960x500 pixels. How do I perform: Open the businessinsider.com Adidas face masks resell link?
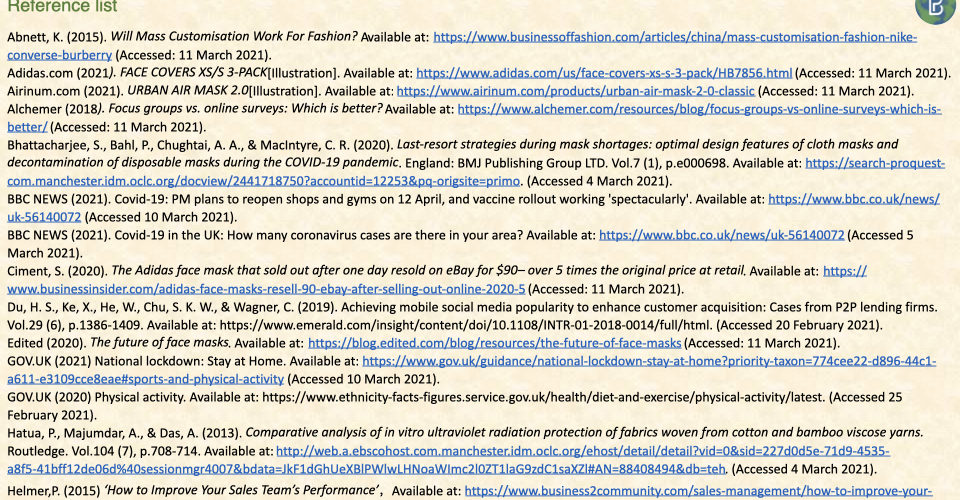(266, 289)
